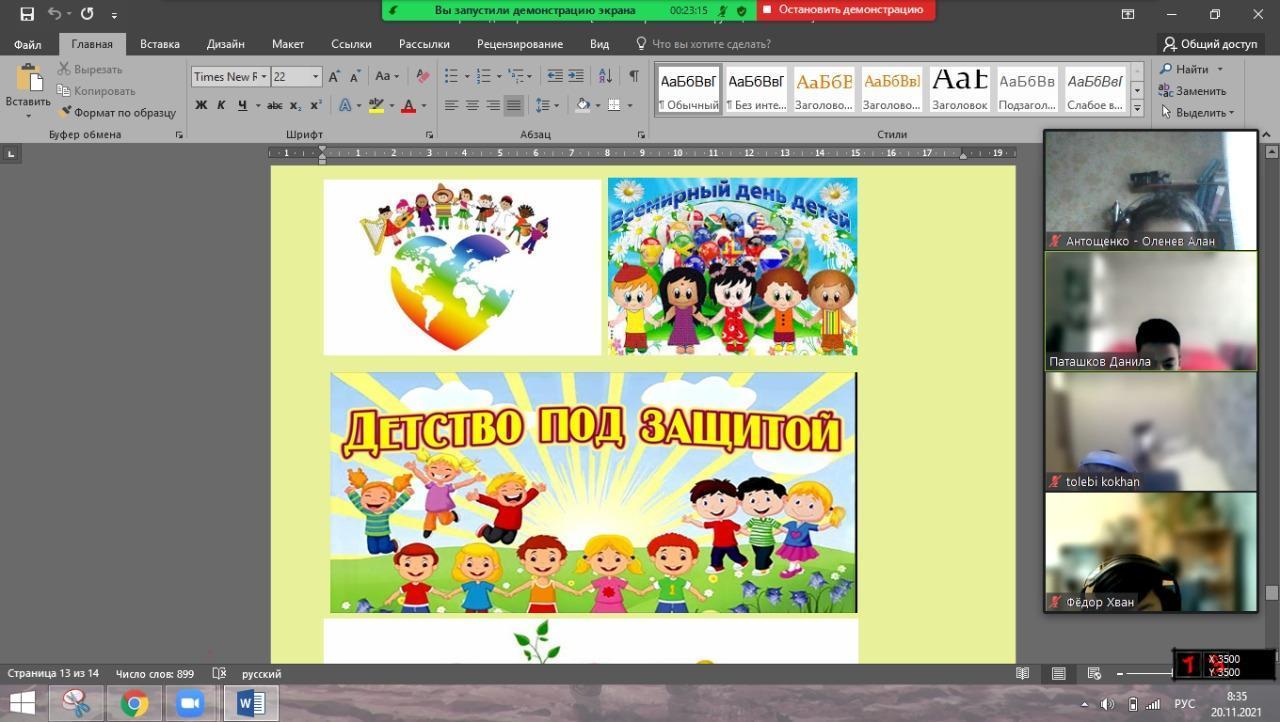Center-align the paragraph text

pyautogui.click(x=472, y=105)
